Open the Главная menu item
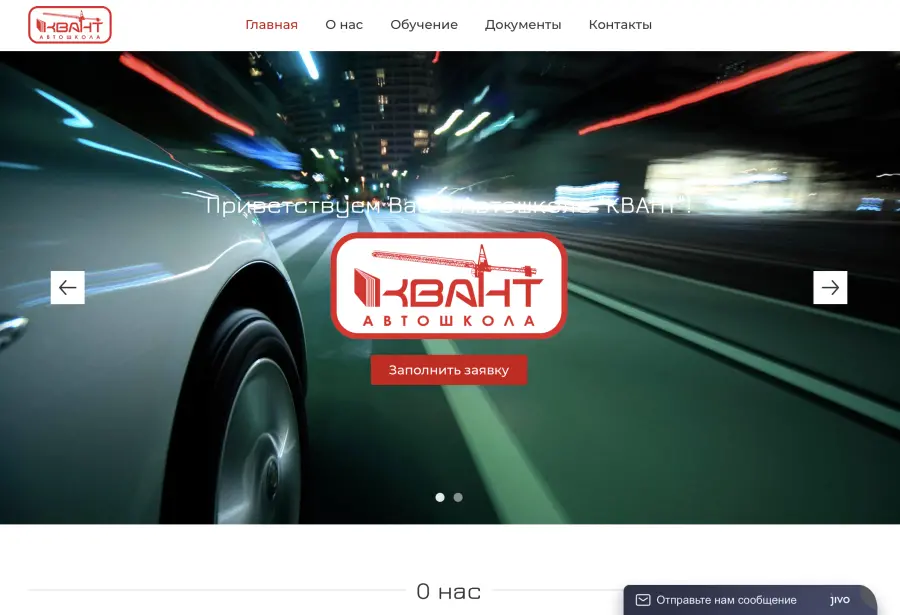The width and height of the screenshot is (900, 615). pyautogui.click(x=271, y=25)
